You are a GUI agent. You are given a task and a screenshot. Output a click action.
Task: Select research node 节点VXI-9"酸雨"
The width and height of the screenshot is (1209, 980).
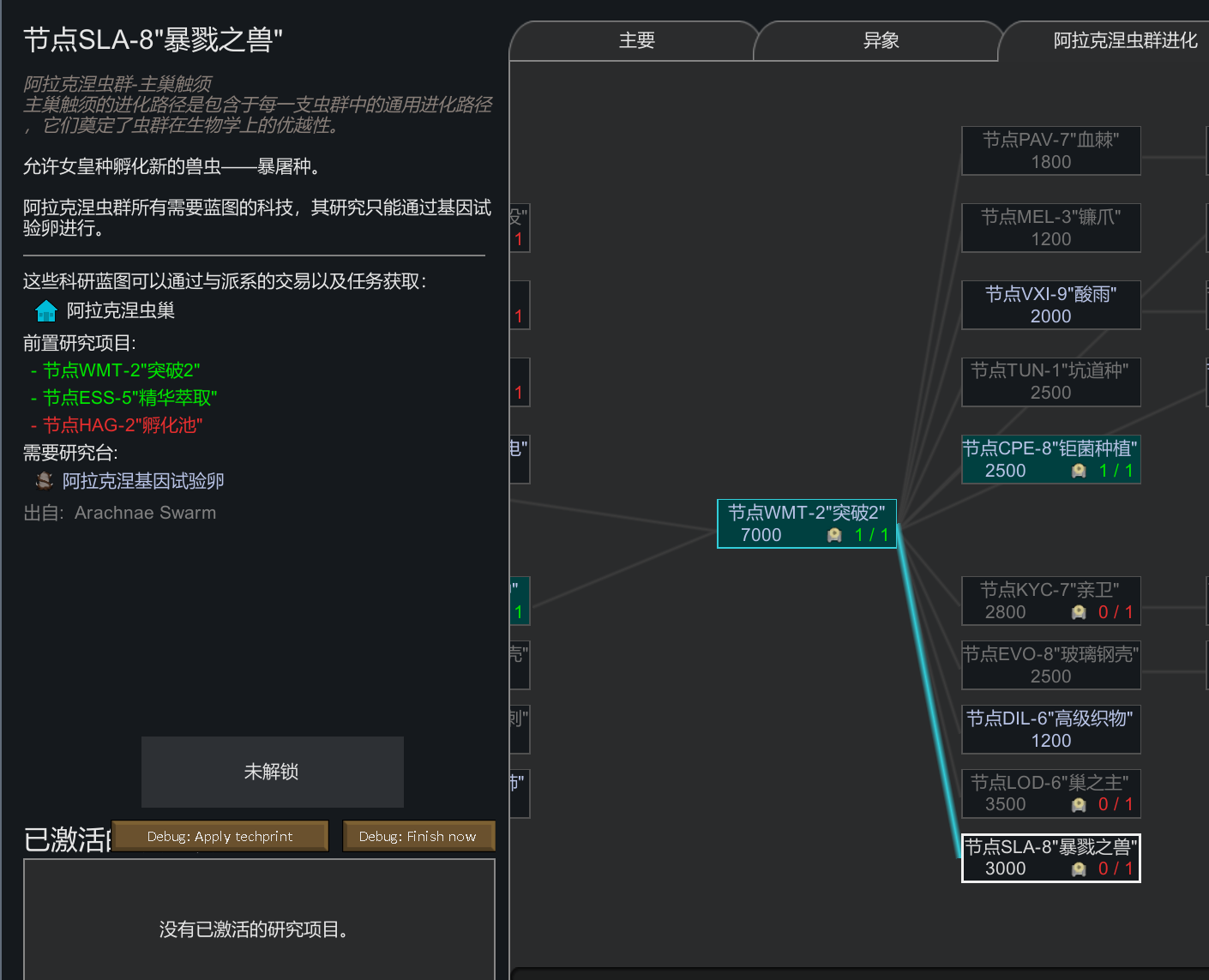point(1050,305)
